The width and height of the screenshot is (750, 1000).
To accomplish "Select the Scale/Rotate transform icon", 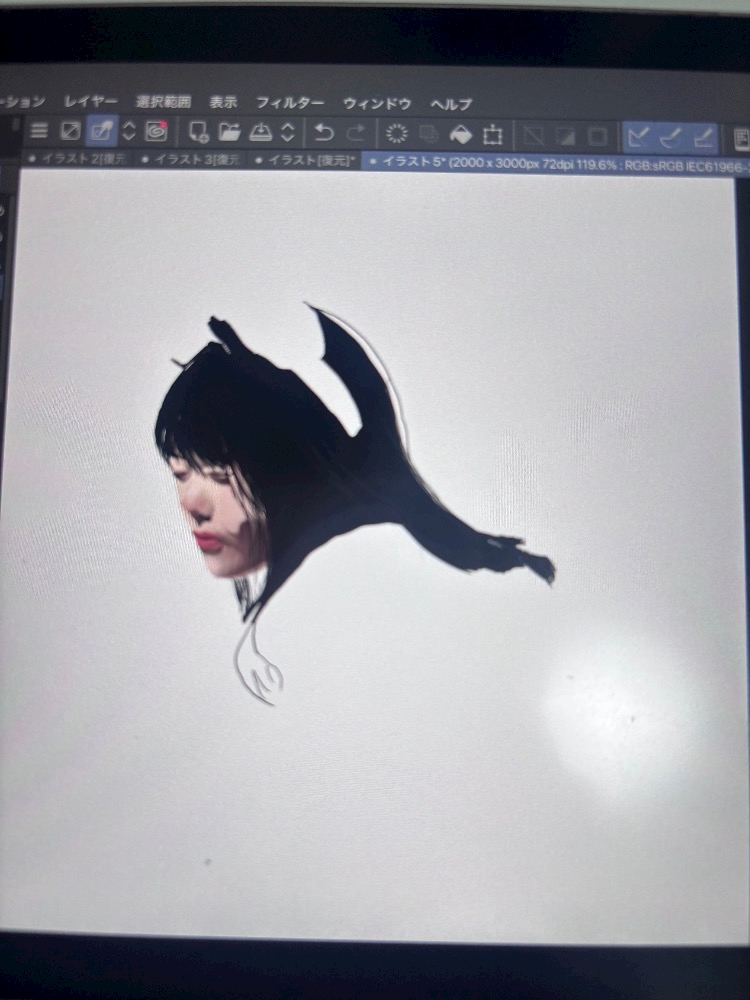I will click(x=492, y=134).
